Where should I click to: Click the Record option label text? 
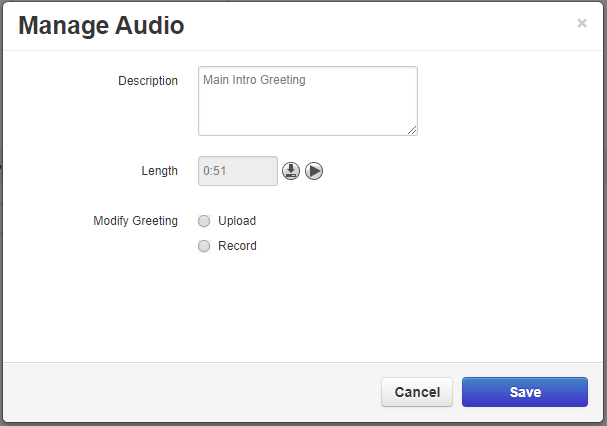[x=237, y=246]
